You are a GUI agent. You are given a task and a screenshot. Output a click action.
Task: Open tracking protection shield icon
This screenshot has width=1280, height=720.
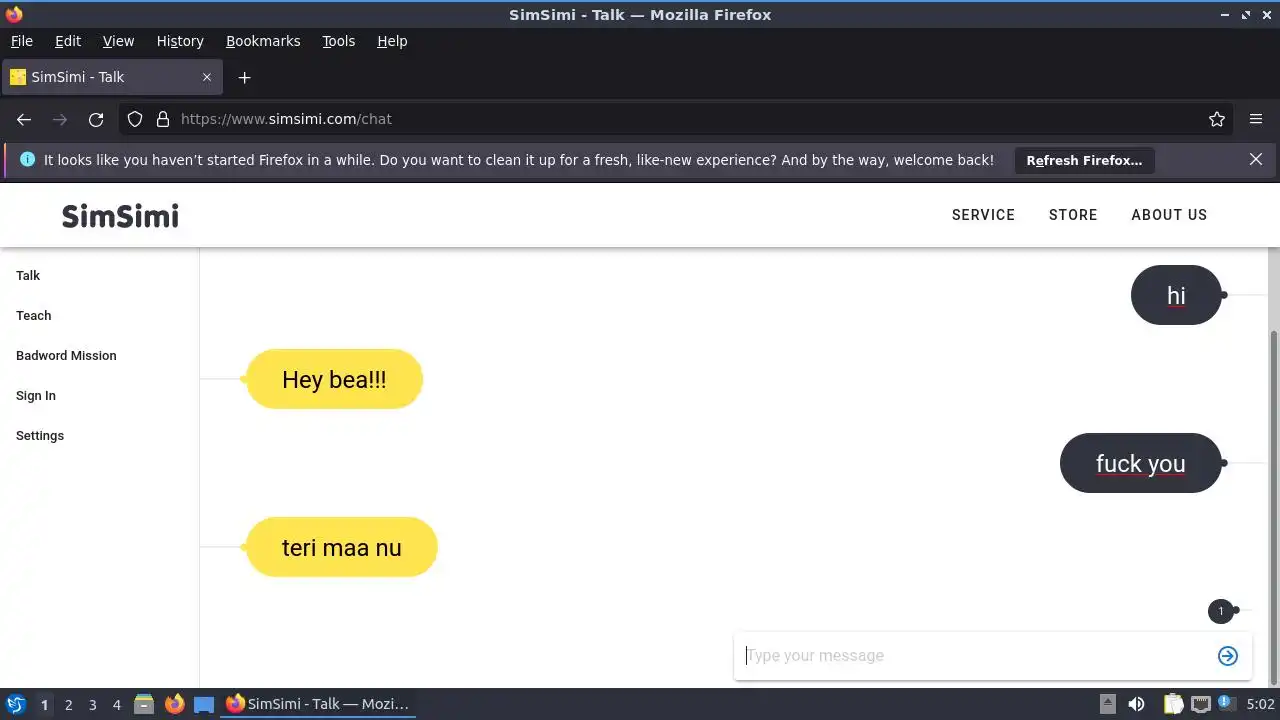[x=135, y=119]
